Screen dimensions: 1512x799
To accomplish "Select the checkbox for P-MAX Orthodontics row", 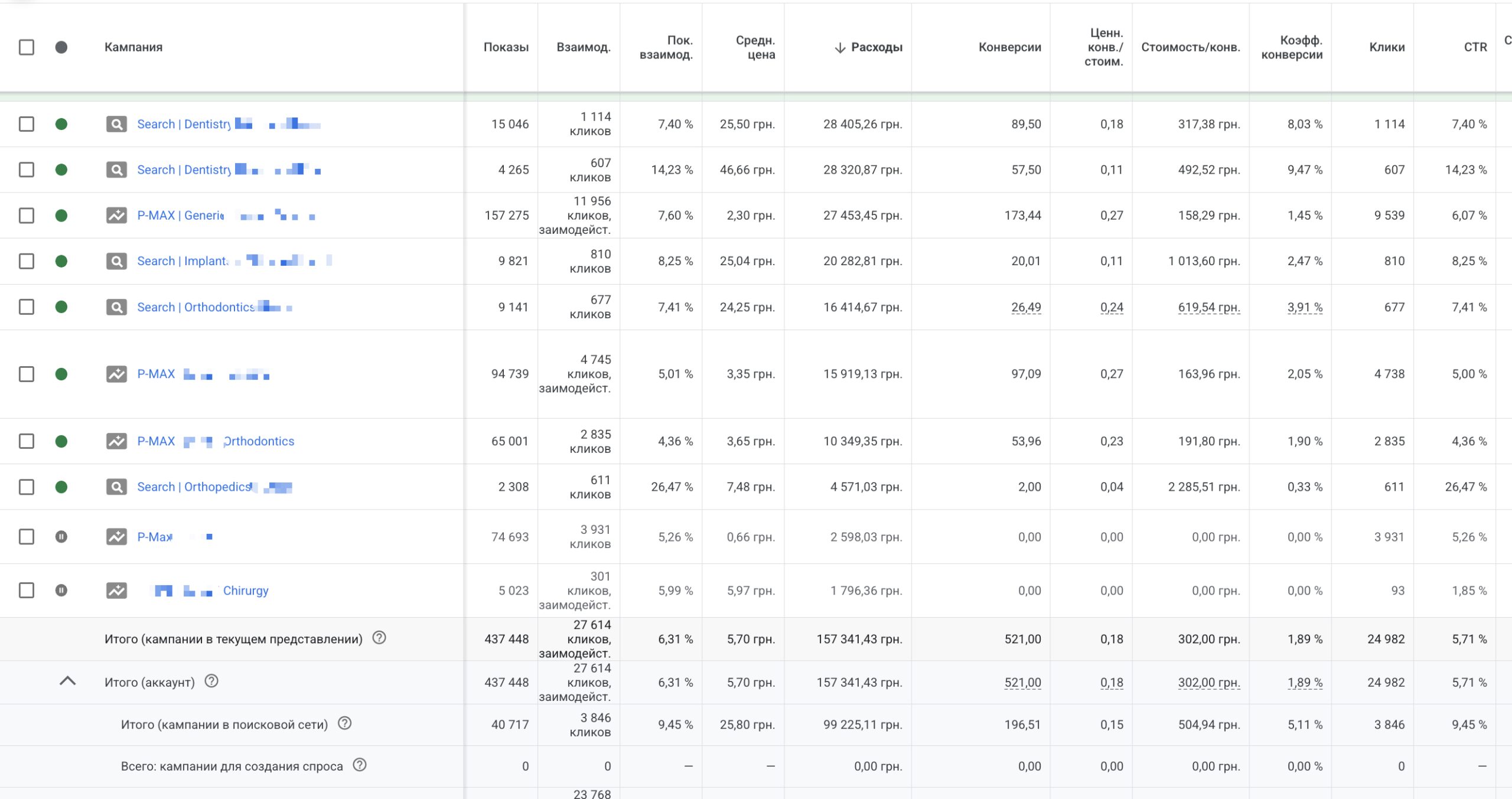I will tap(27, 441).
